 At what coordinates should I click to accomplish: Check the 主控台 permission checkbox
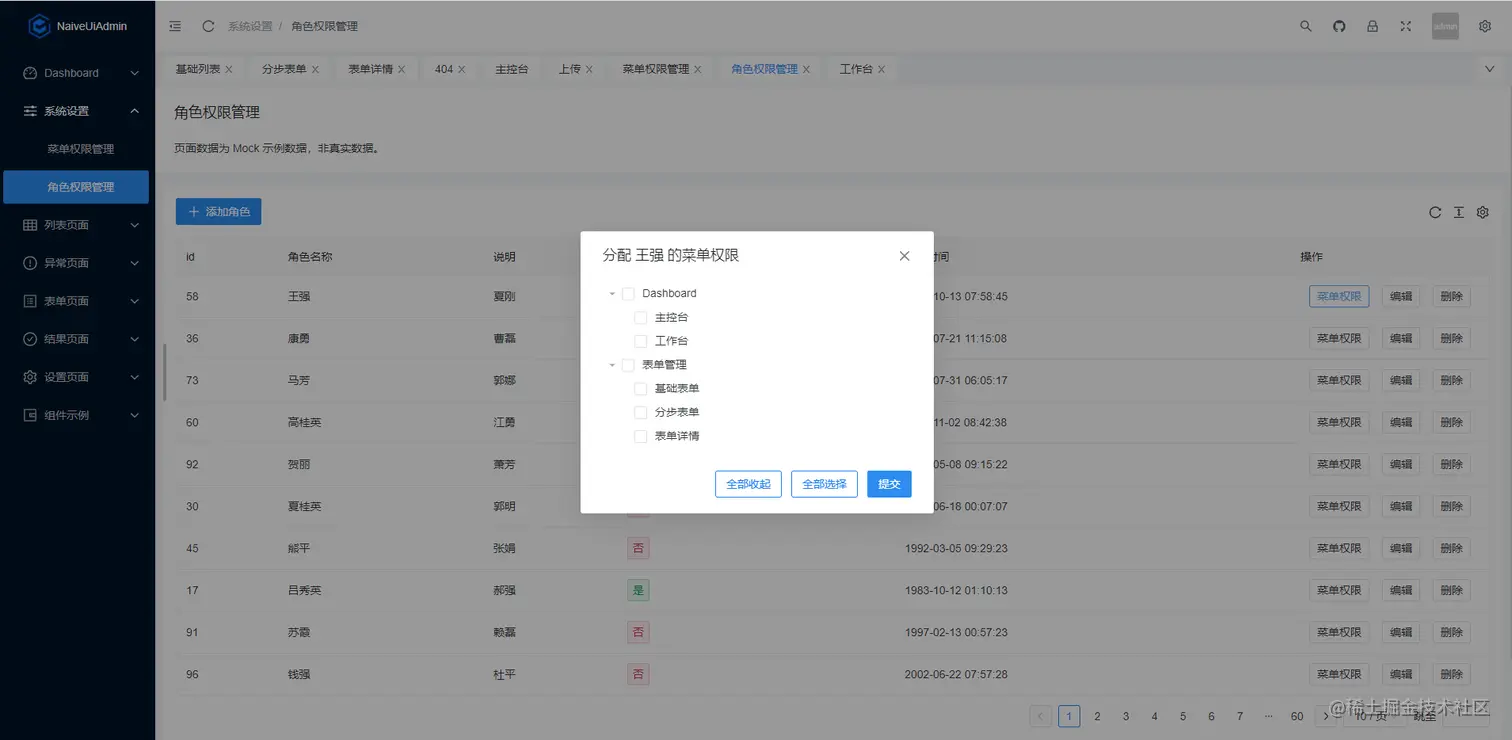640,317
